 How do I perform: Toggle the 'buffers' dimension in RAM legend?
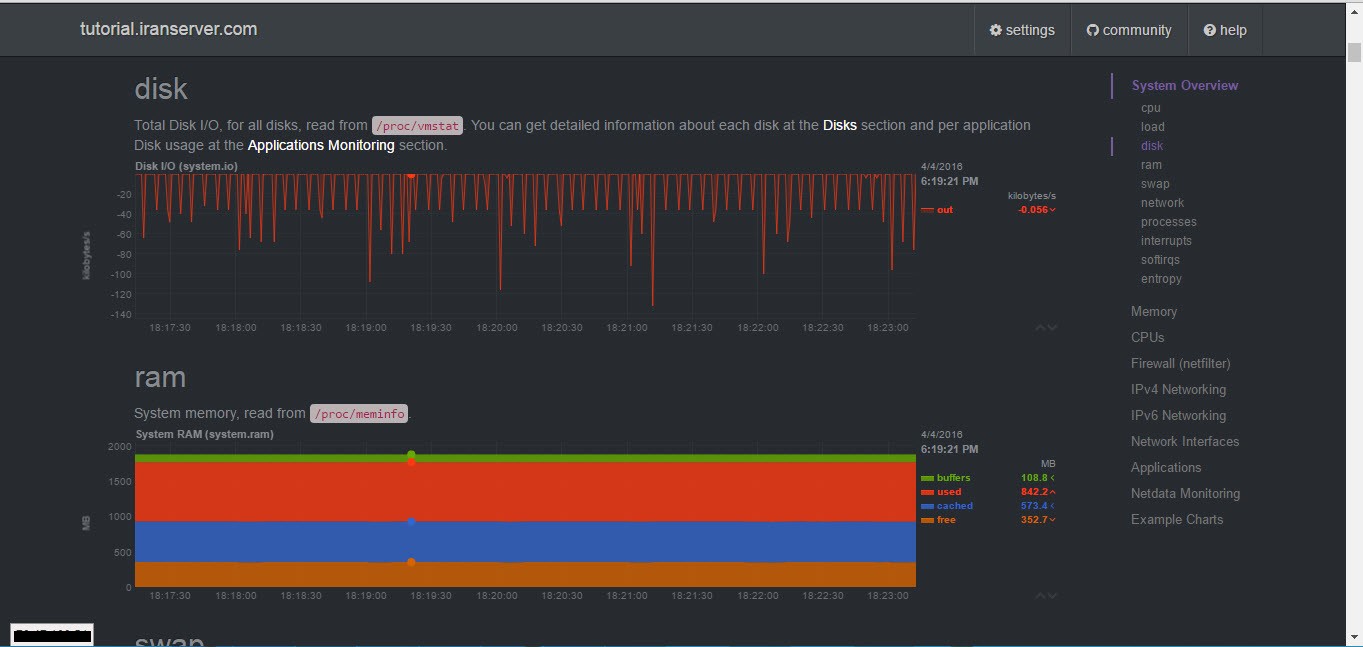pyautogui.click(x=953, y=478)
